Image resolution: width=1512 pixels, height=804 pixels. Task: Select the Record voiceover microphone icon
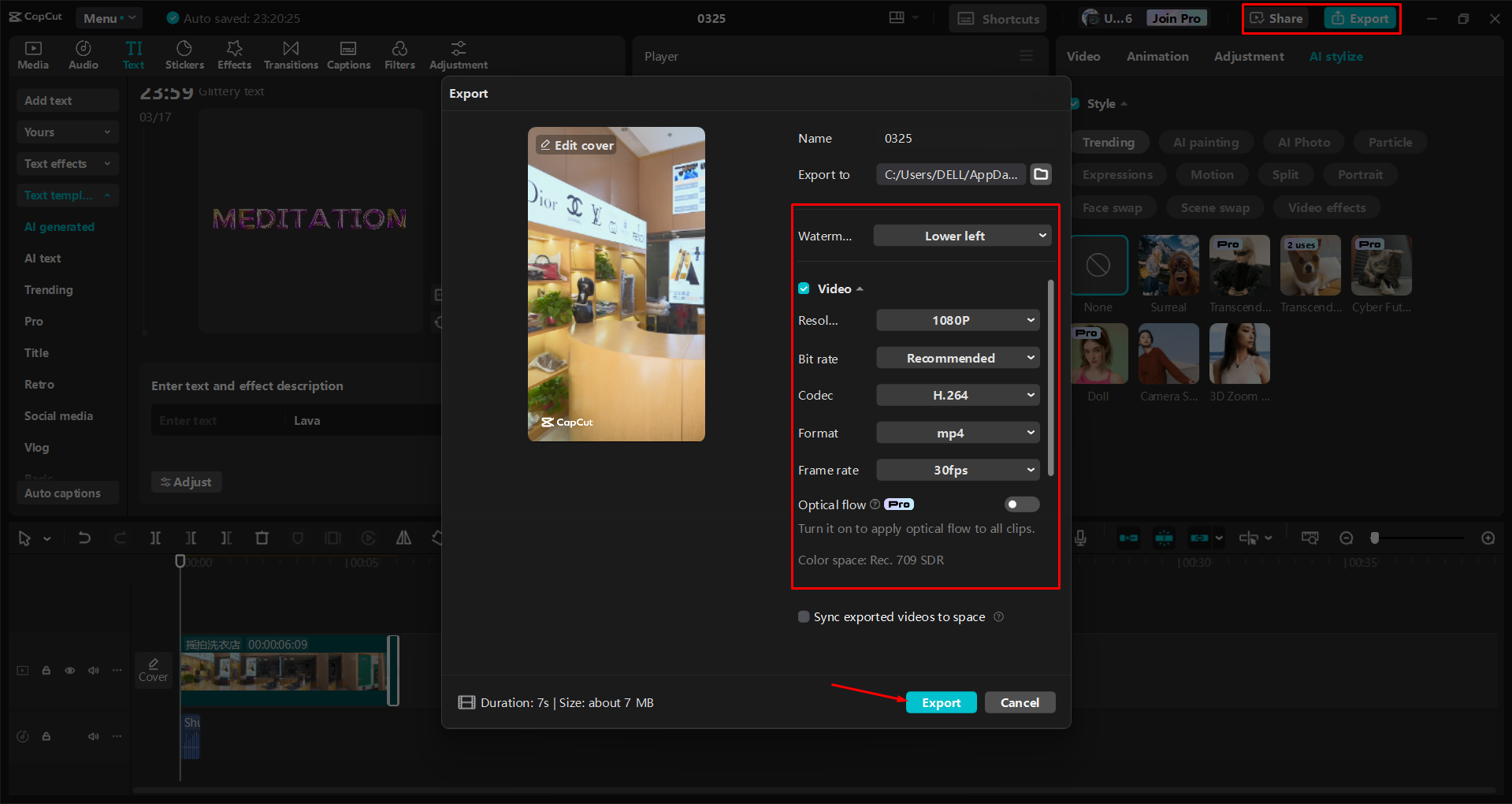coord(1079,538)
